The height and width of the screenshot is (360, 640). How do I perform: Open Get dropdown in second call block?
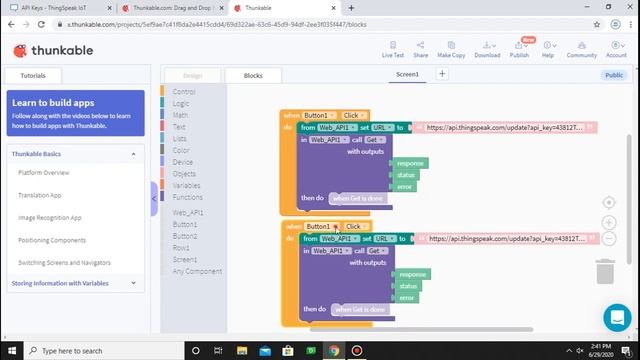click(377, 251)
